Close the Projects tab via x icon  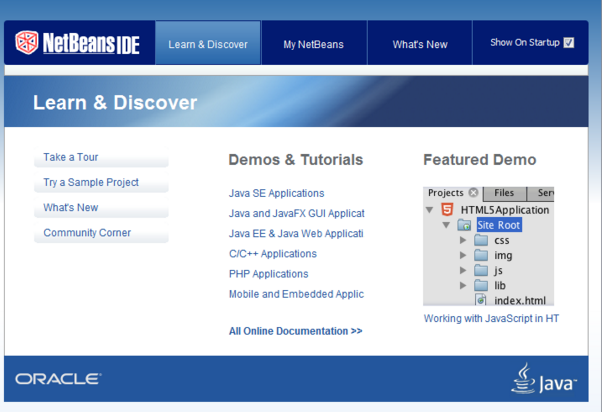click(x=474, y=192)
